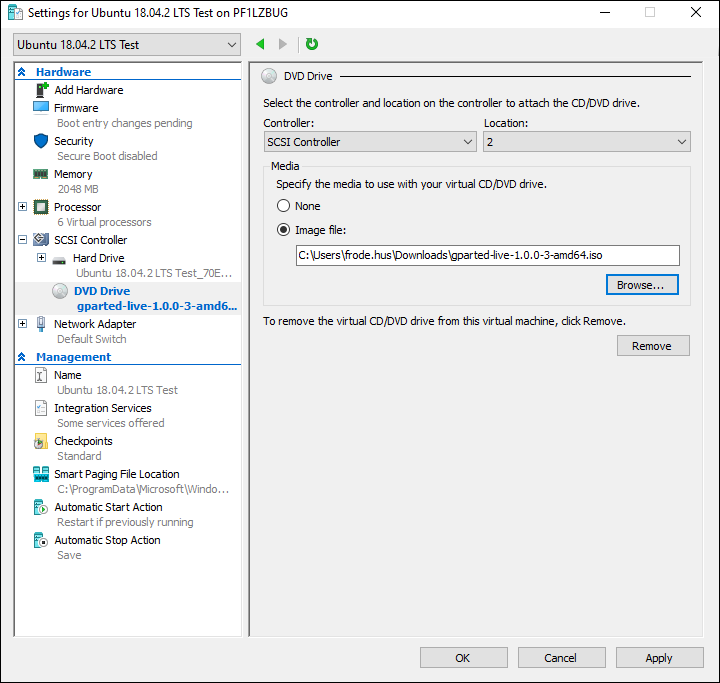Expand the Hard Drive tree node
The image size is (720, 683).
pyautogui.click(x=41, y=258)
